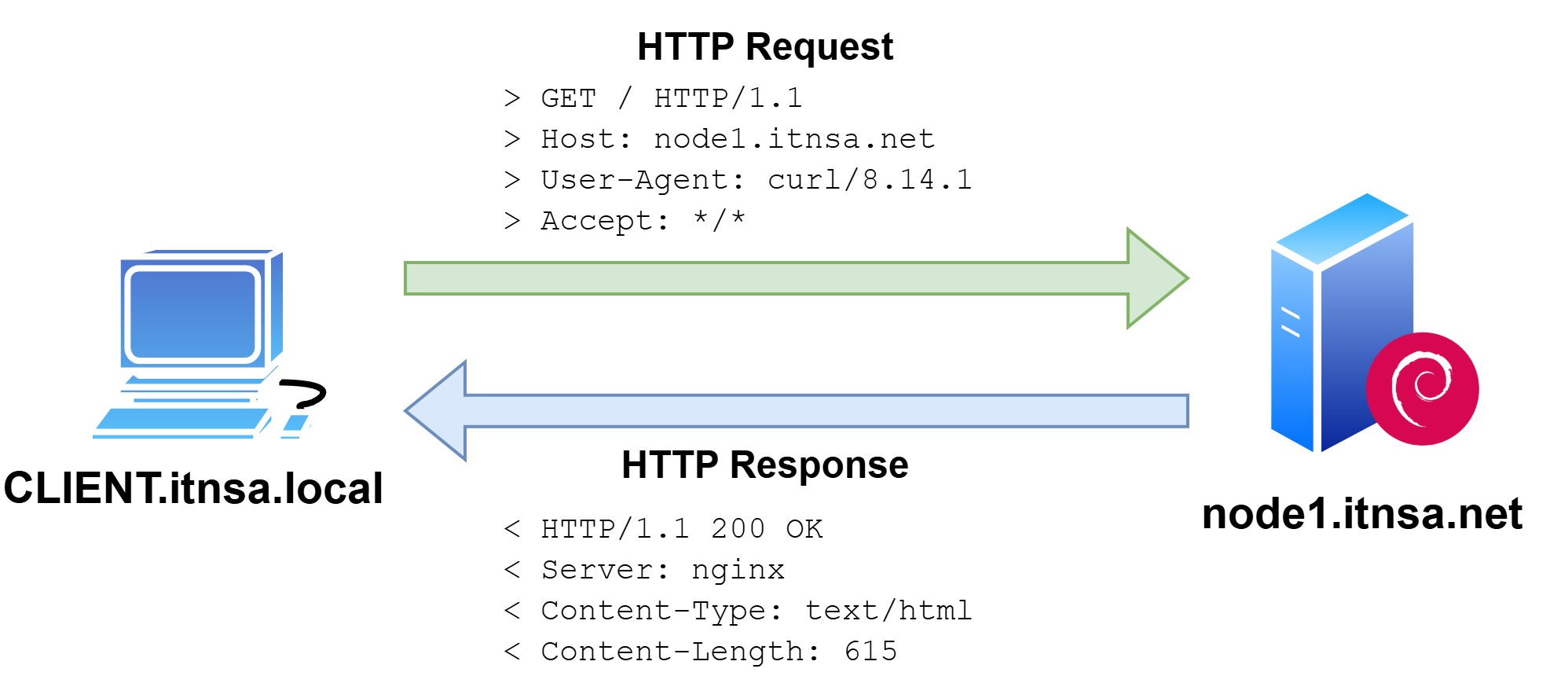
Task: Click the keyboard of the client computer
Action: [x=181, y=423]
